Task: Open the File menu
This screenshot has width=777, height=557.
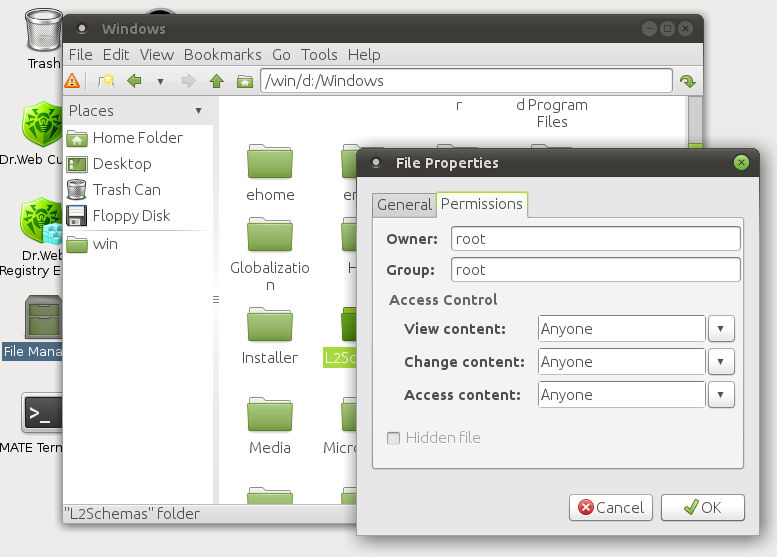Action: tap(80, 55)
